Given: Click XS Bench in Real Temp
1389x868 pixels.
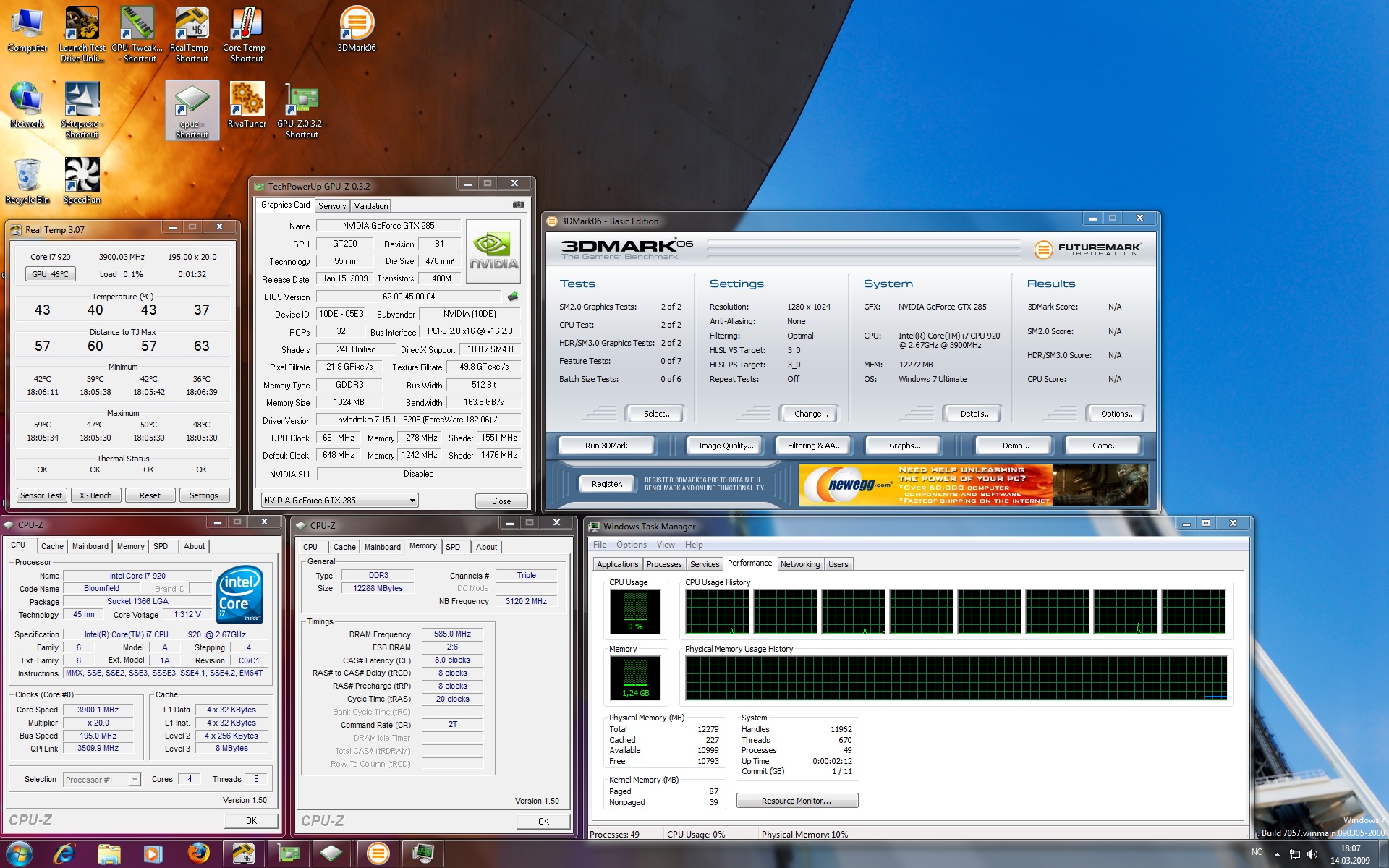Looking at the screenshot, I should tap(95, 495).
